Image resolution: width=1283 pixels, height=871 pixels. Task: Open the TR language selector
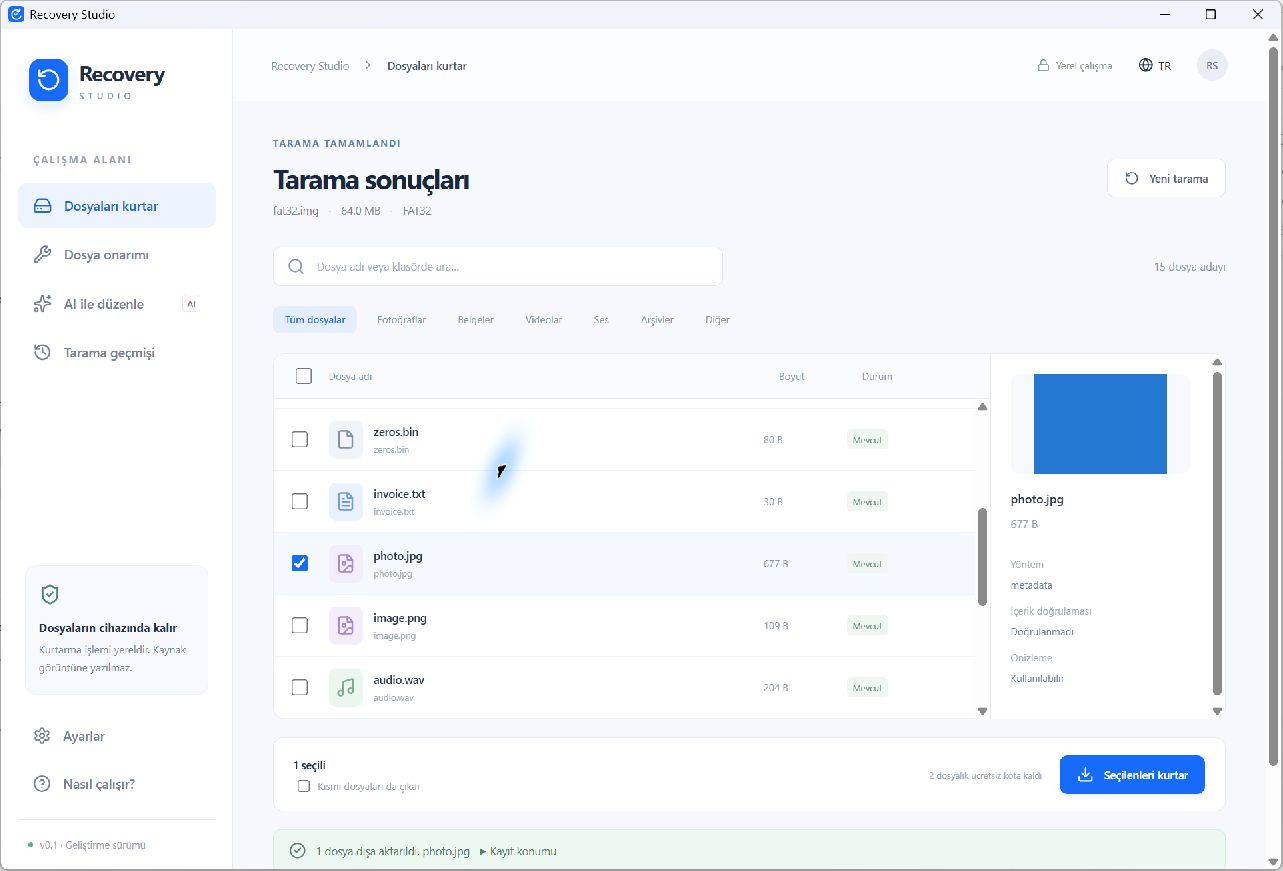1155,66
